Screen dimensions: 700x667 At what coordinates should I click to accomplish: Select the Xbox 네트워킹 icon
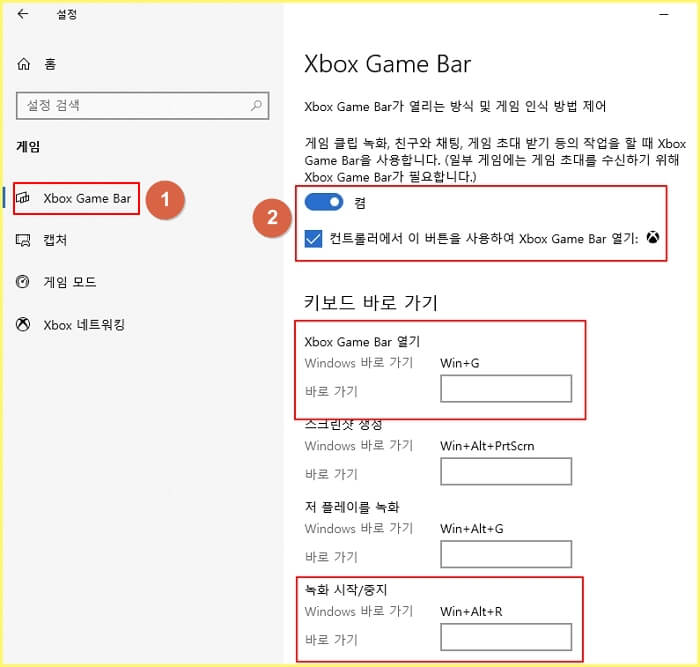click(x=23, y=324)
